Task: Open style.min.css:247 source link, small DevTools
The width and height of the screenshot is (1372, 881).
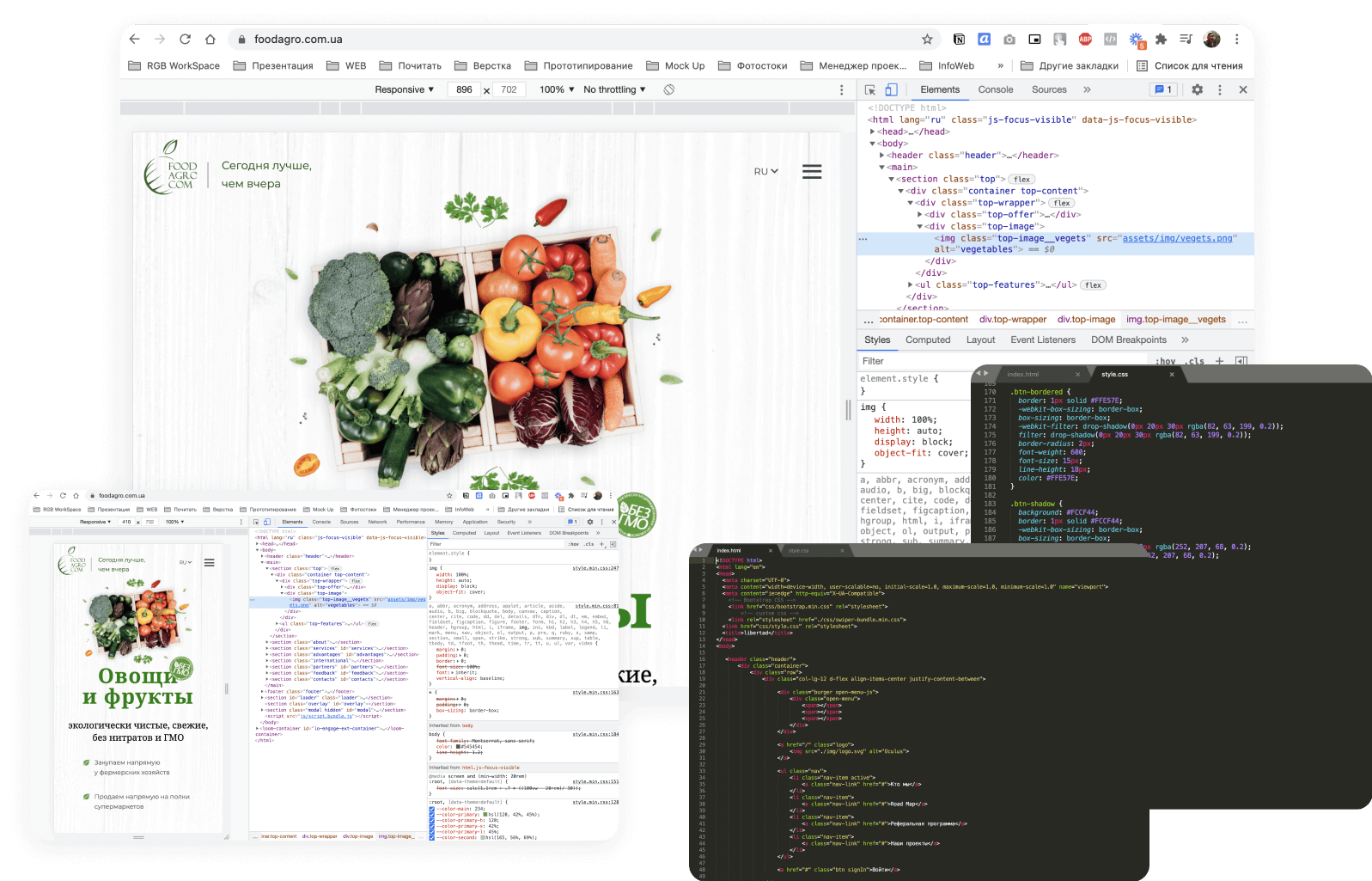Action: pos(595,568)
